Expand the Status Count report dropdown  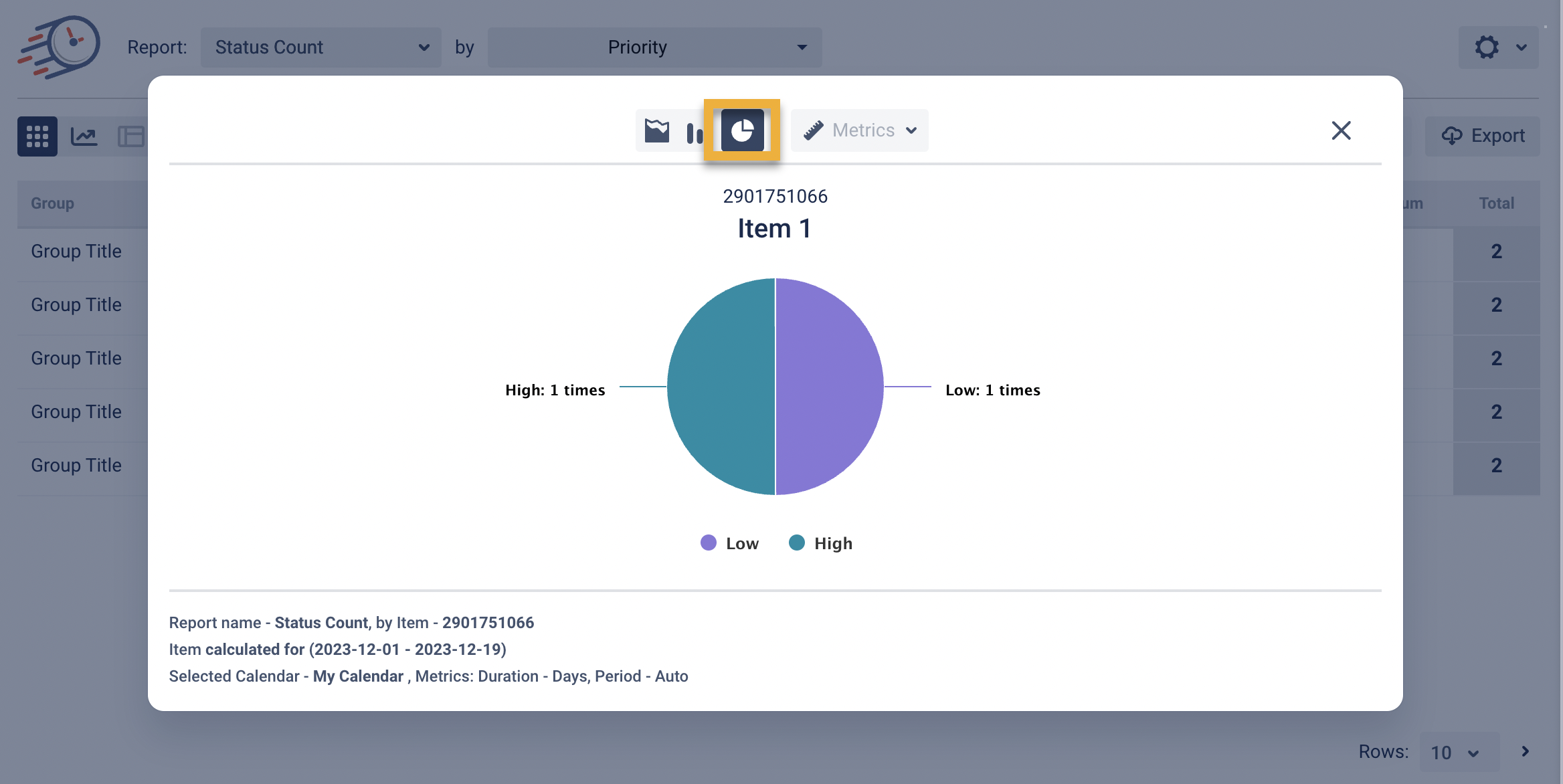pos(320,47)
